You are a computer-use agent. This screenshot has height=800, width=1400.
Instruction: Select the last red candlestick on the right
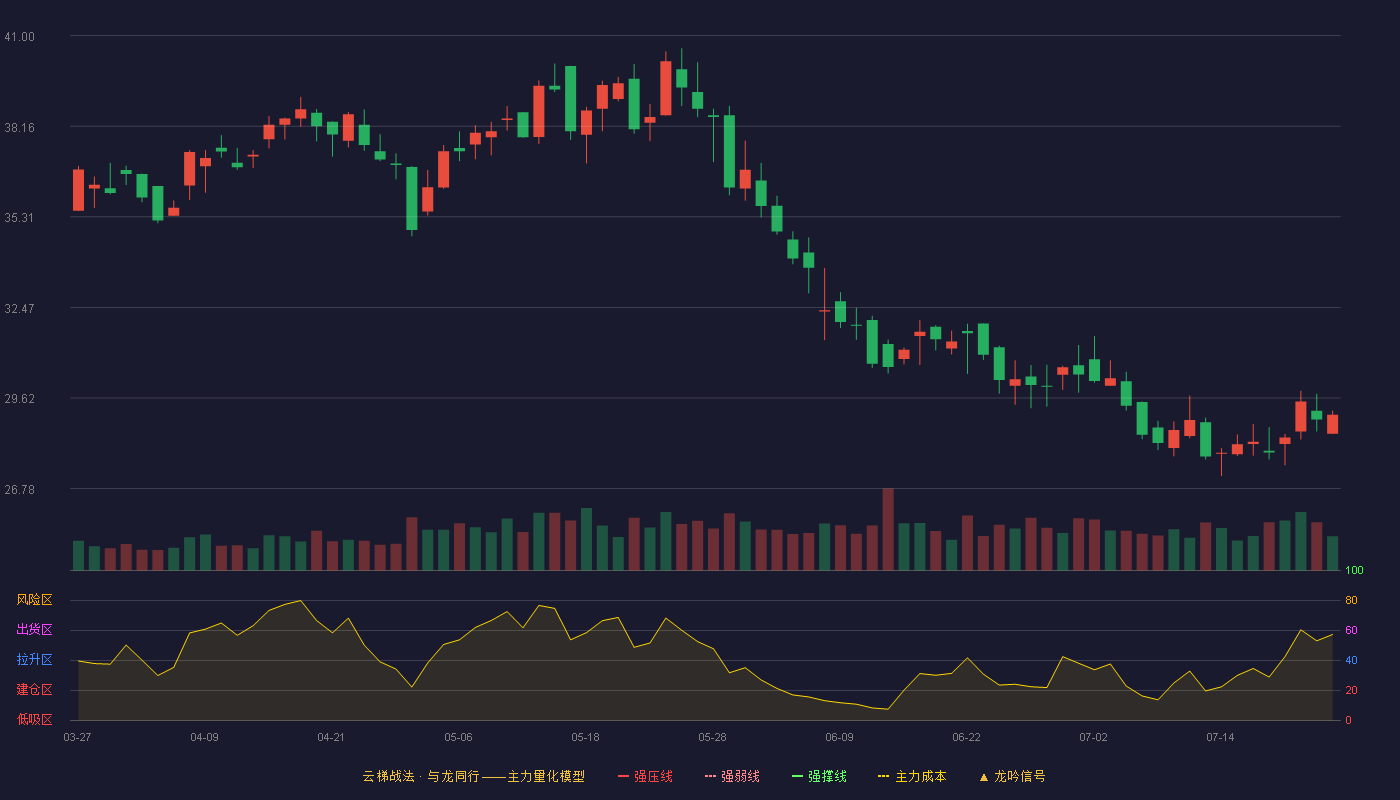tap(1332, 423)
